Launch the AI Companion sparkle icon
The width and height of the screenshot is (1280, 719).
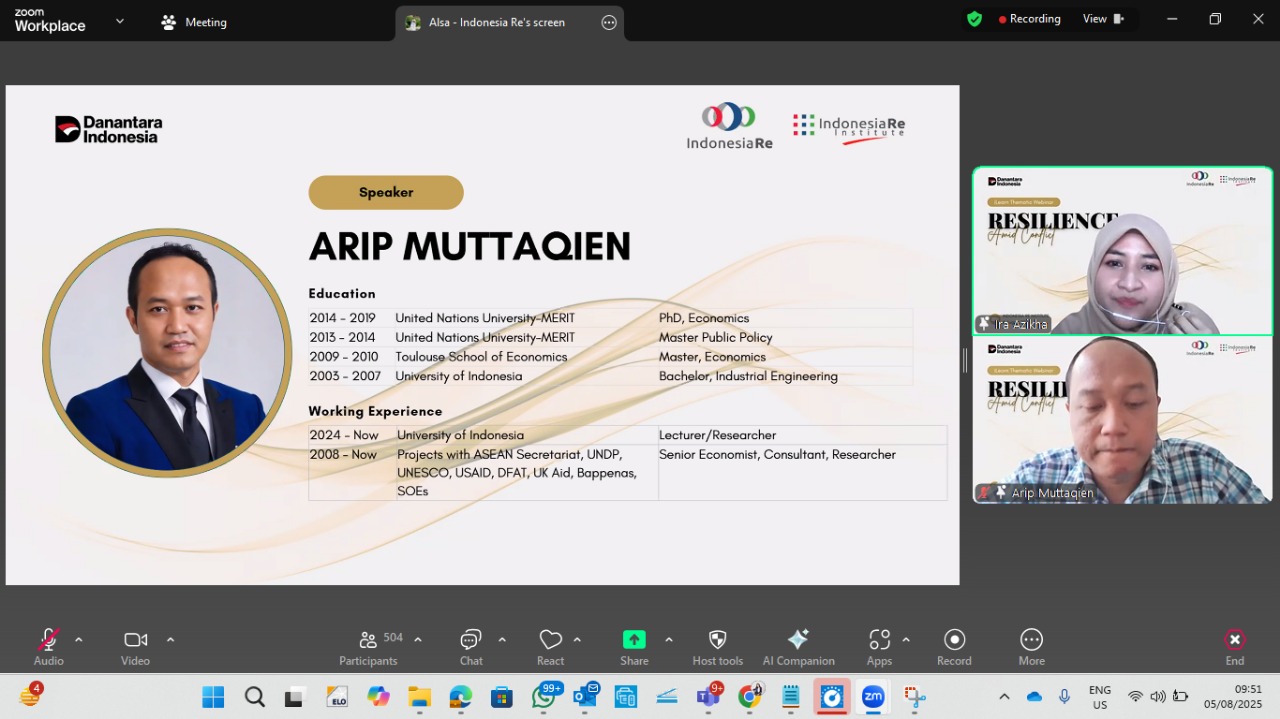(798, 640)
